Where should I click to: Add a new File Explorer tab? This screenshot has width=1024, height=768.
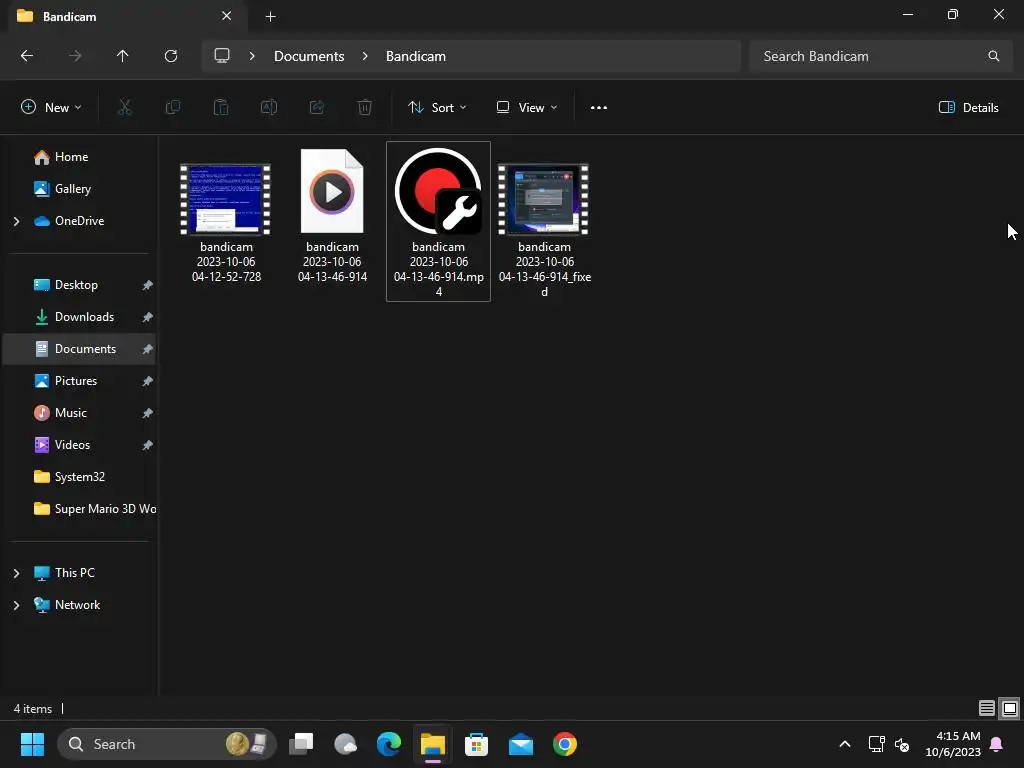pyautogui.click(x=270, y=16)
